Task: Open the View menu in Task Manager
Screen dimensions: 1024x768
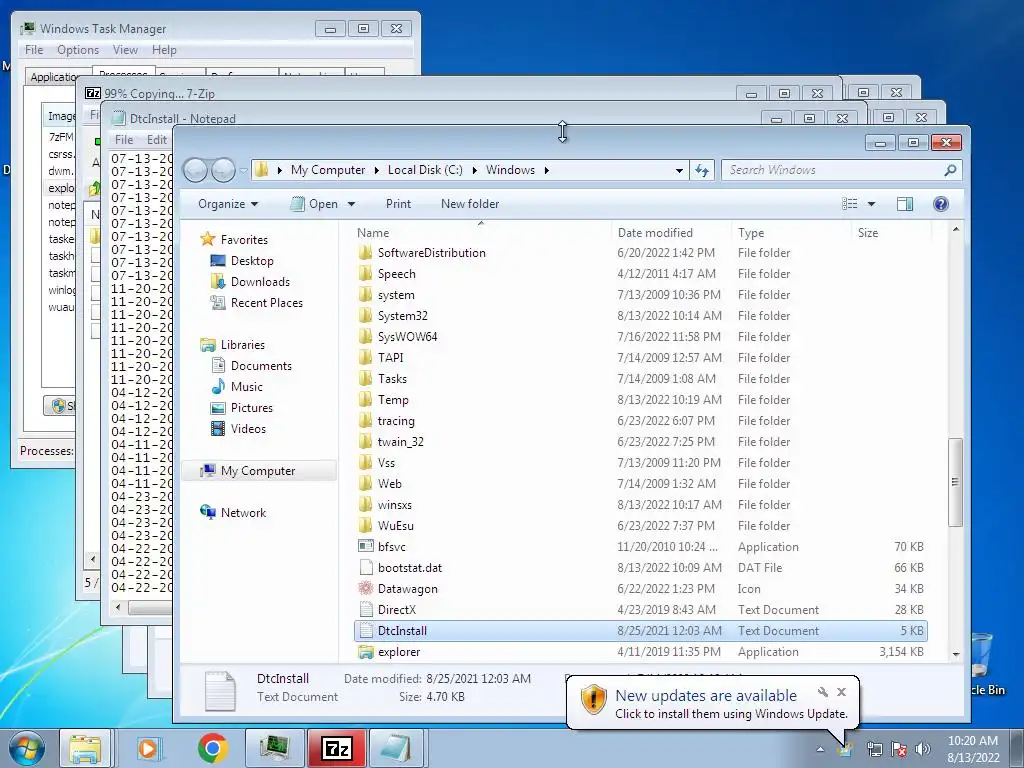Action: click(125, 50)
